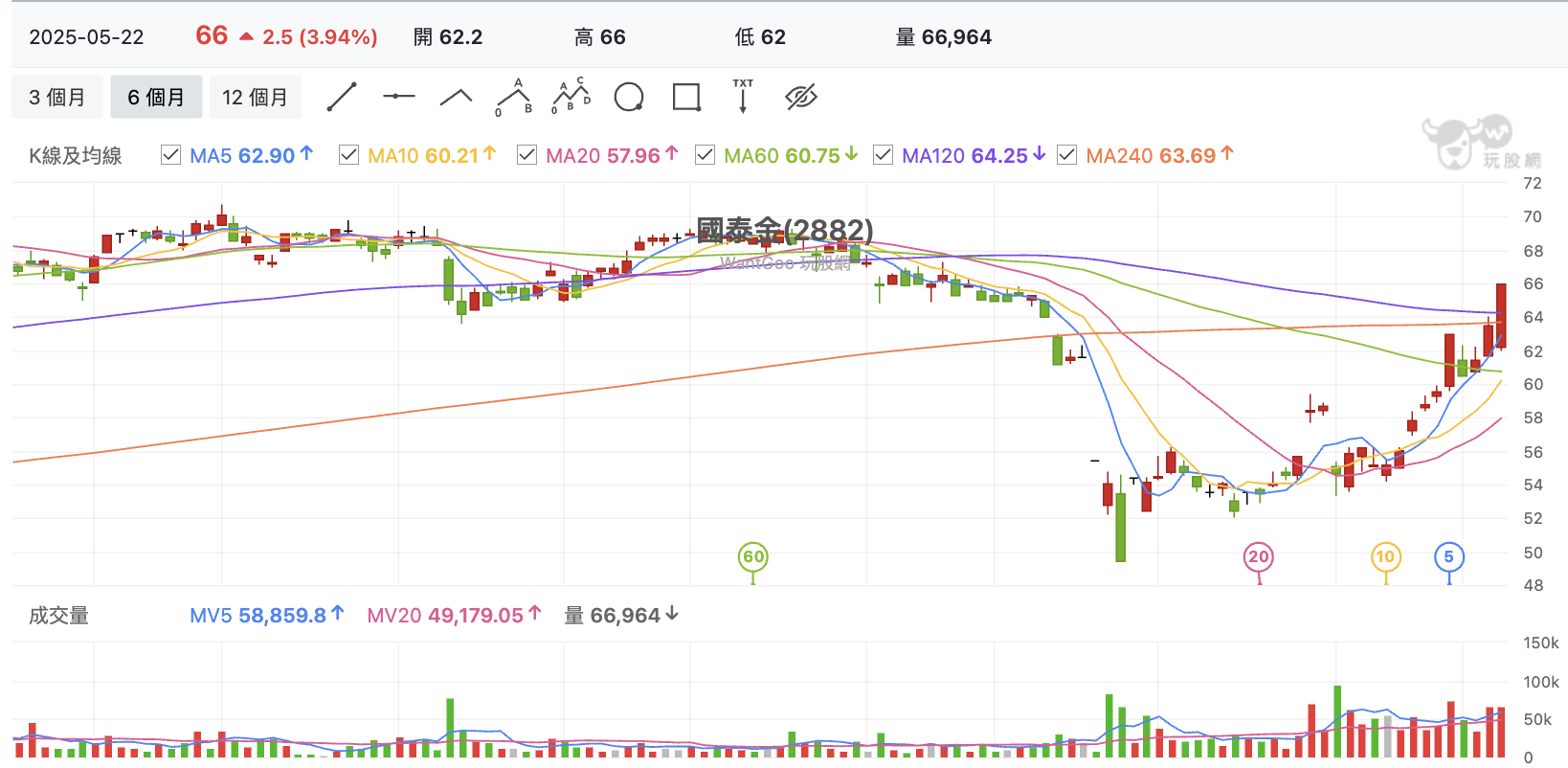The image size is (1568, 768).
Task: Select the circle drawing tool
Action: 629,97
